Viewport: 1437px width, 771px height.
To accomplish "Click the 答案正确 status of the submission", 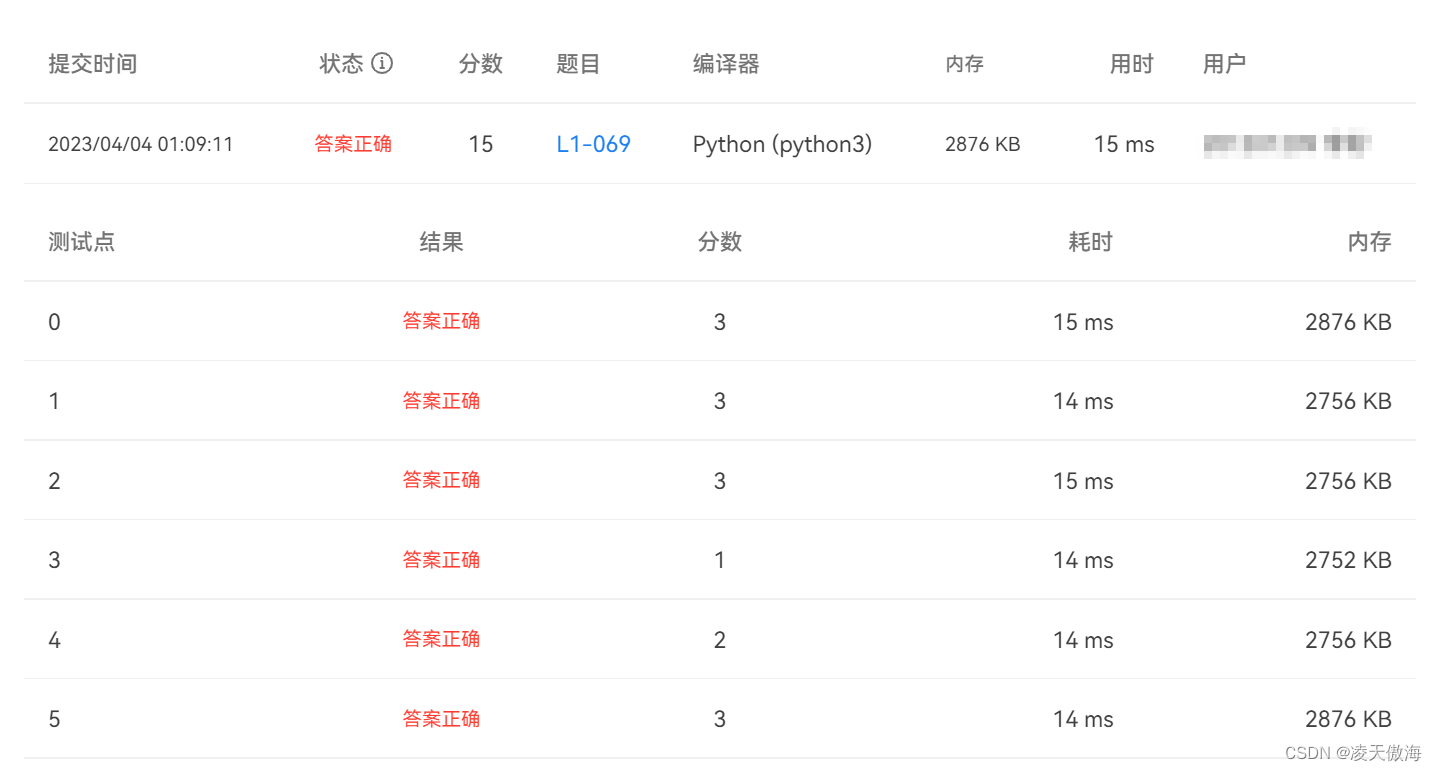I will (353, 143).
